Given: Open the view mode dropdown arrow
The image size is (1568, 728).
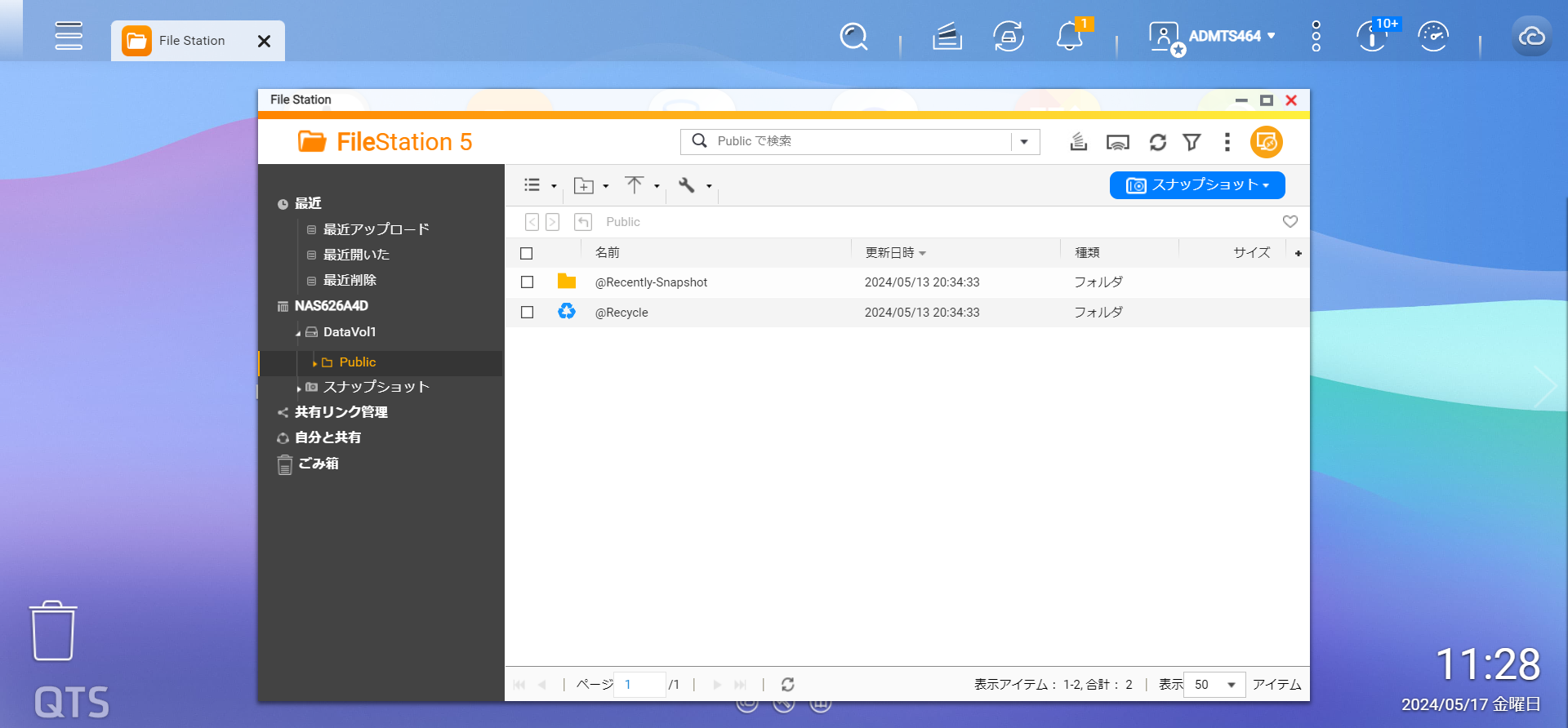Looking at the screenshot, I should 554,186.
